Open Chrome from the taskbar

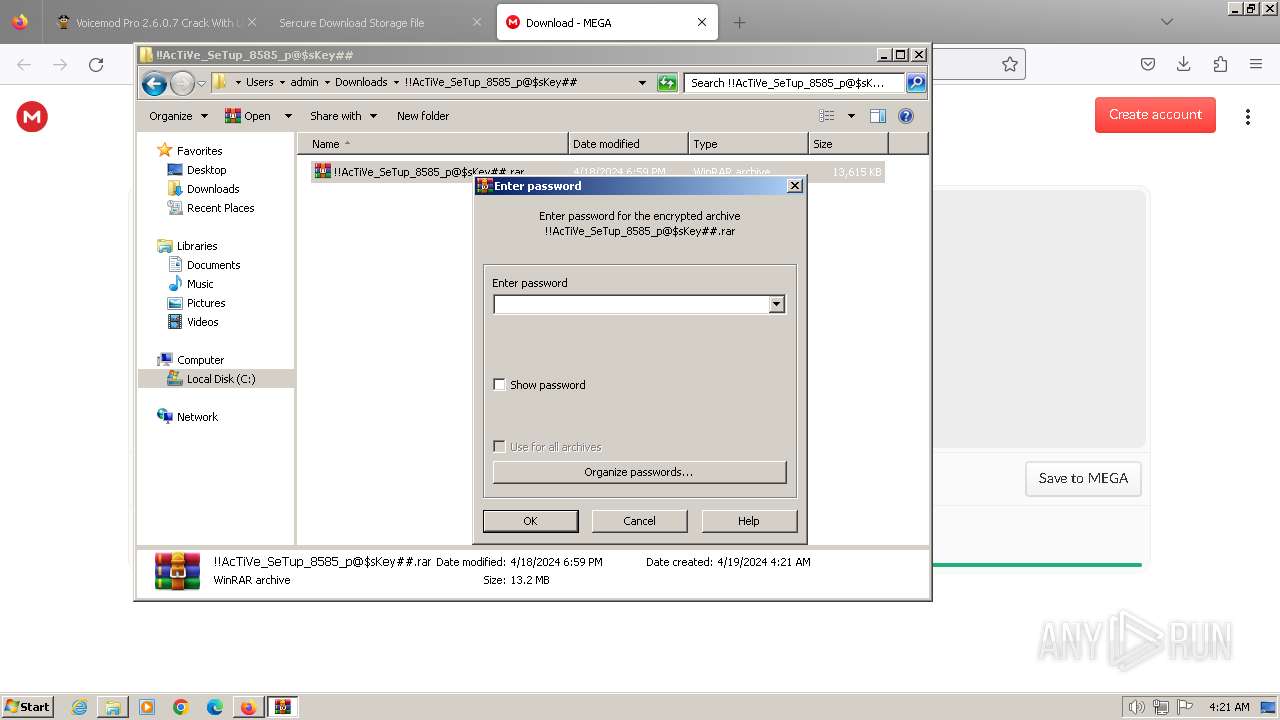click(181, 707)
